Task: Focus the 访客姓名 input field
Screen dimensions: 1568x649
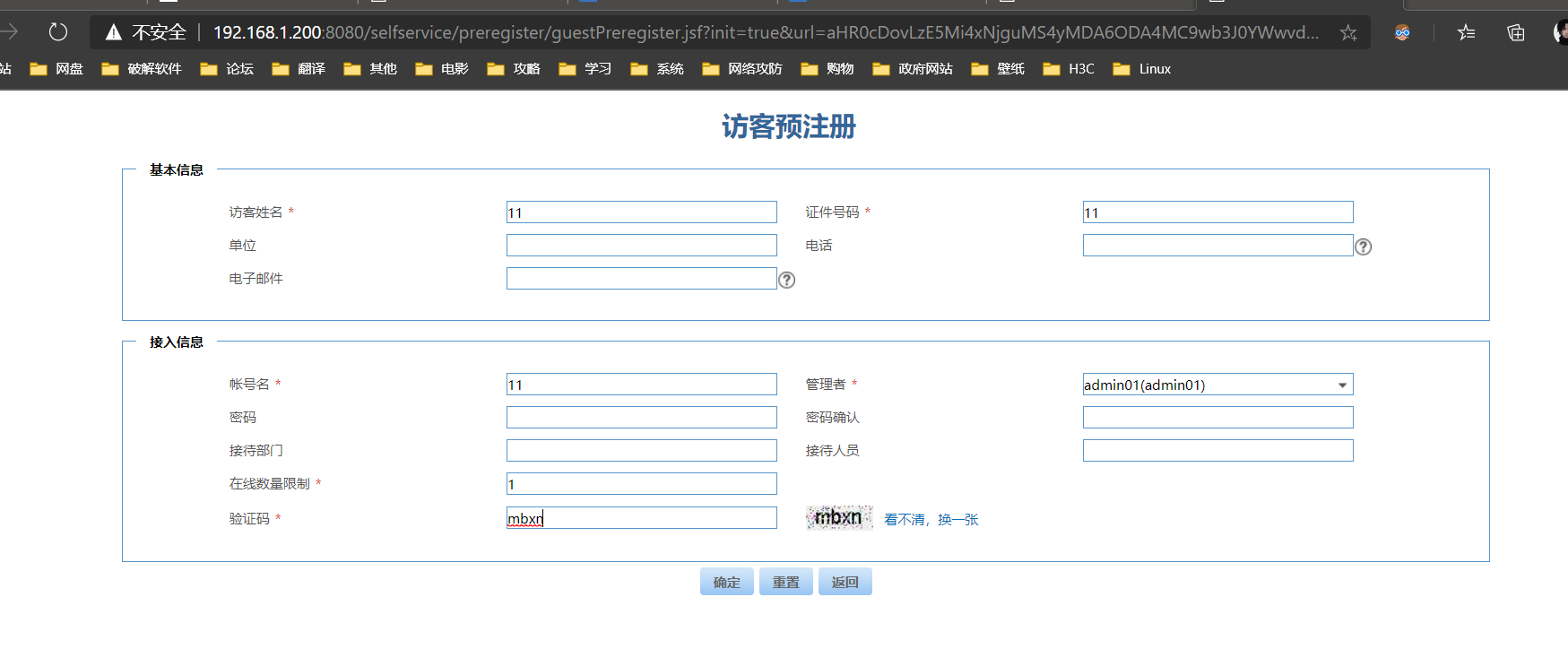Action: coord(642,212)
